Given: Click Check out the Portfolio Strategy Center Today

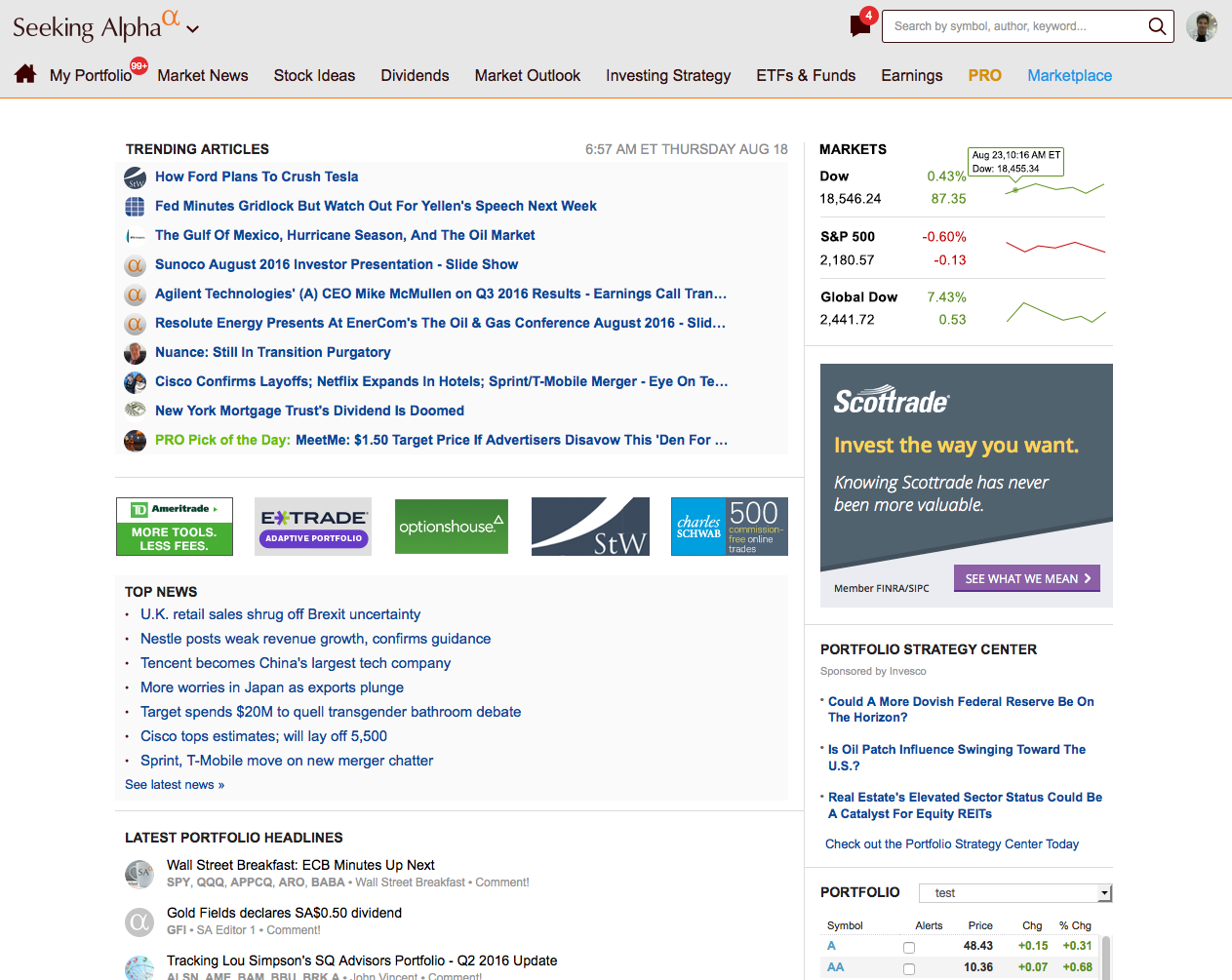Looking at the screenshot, I should (x=952, y=844).
